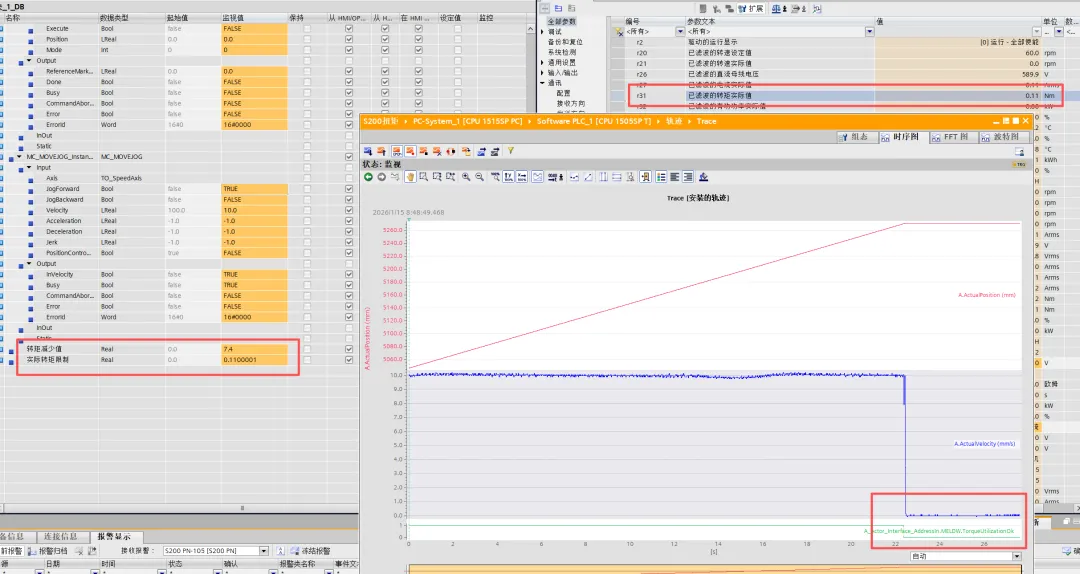Click the zoom out magnifier icon

480,177
